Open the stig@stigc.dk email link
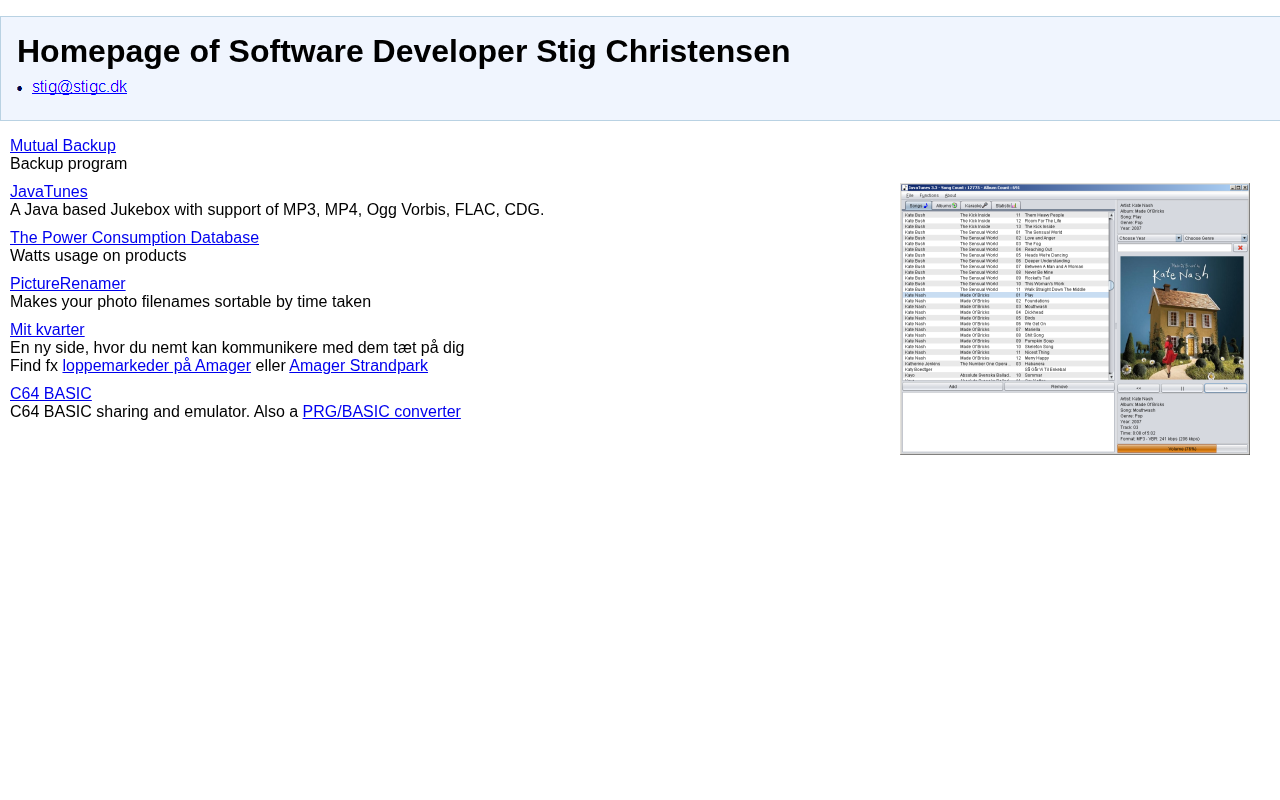The width and height of the screenshot is (1280, 800). coord(79,87)
